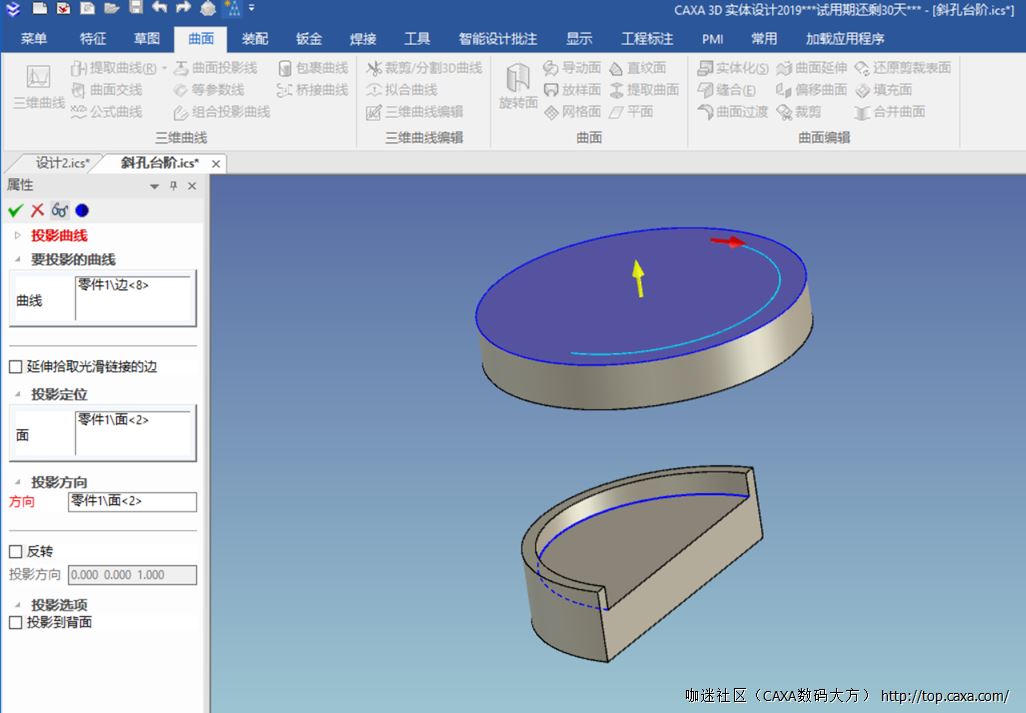This screenshot has height=713, width=1026.
Task: Click the blue circle apply icon
Action: pos(82,211)
